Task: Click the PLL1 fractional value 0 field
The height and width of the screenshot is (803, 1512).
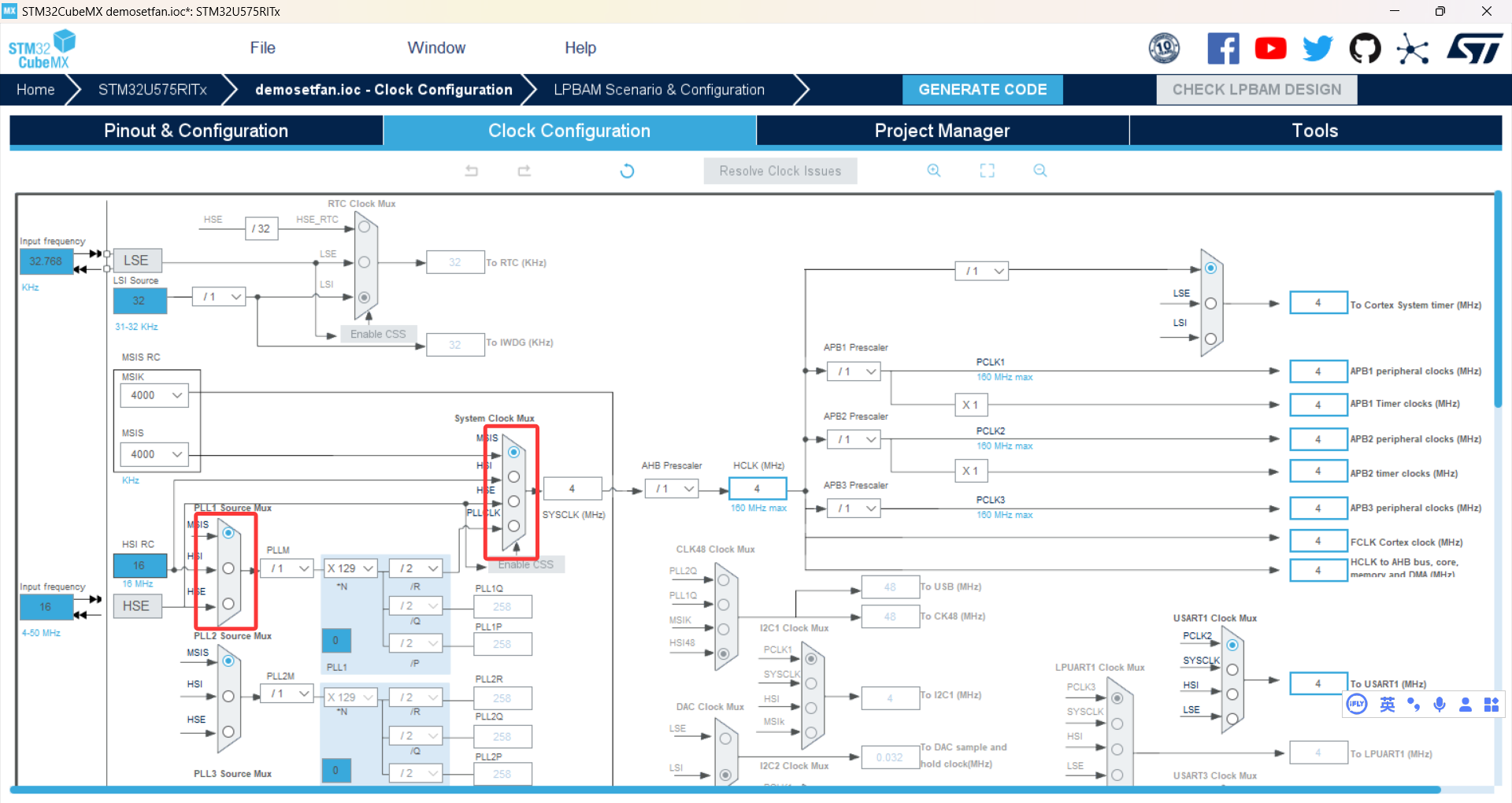Action: point(336,641)
